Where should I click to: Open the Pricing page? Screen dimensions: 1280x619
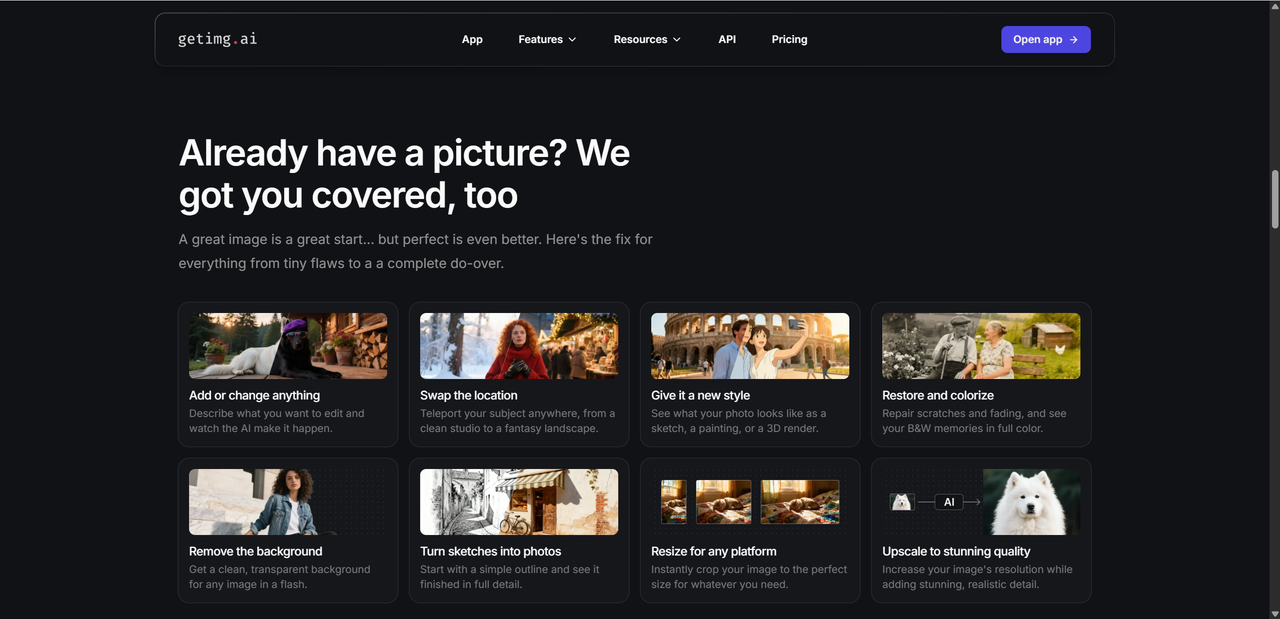click(789, 40)
